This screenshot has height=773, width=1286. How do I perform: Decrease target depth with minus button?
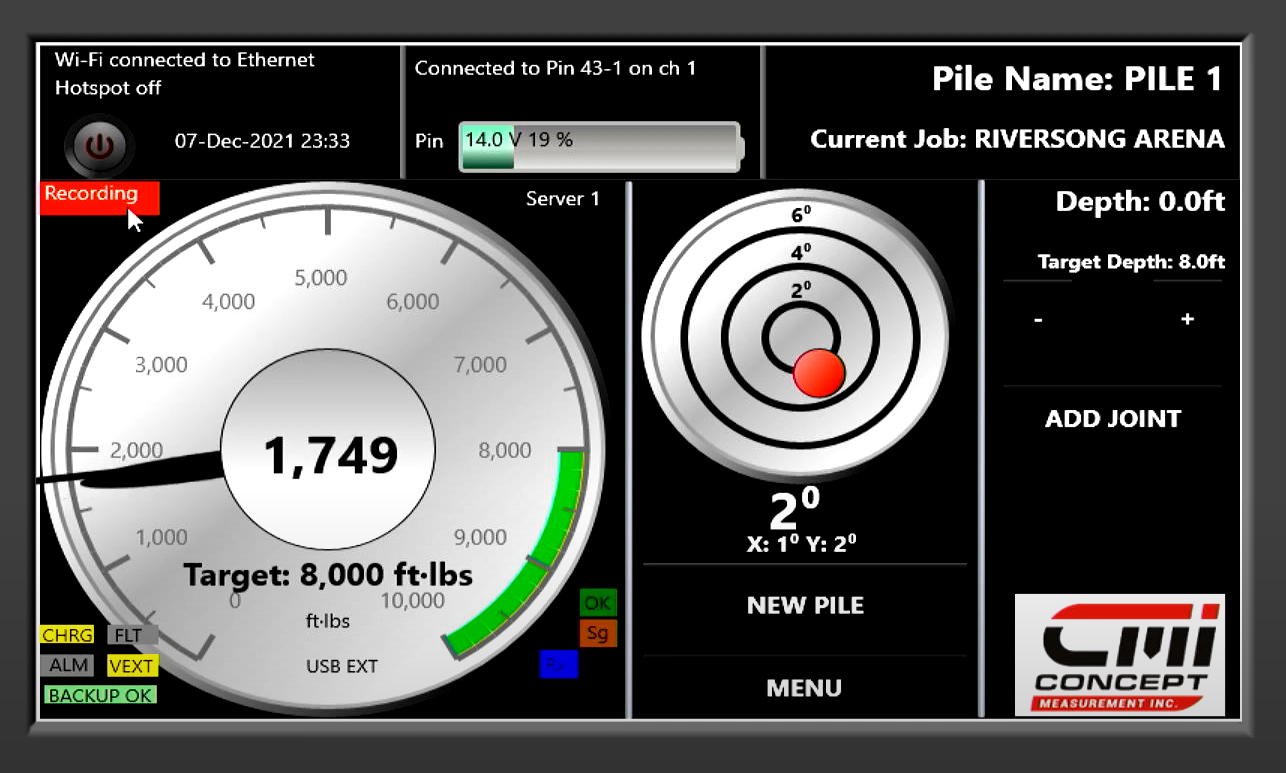coord(1038,320)
